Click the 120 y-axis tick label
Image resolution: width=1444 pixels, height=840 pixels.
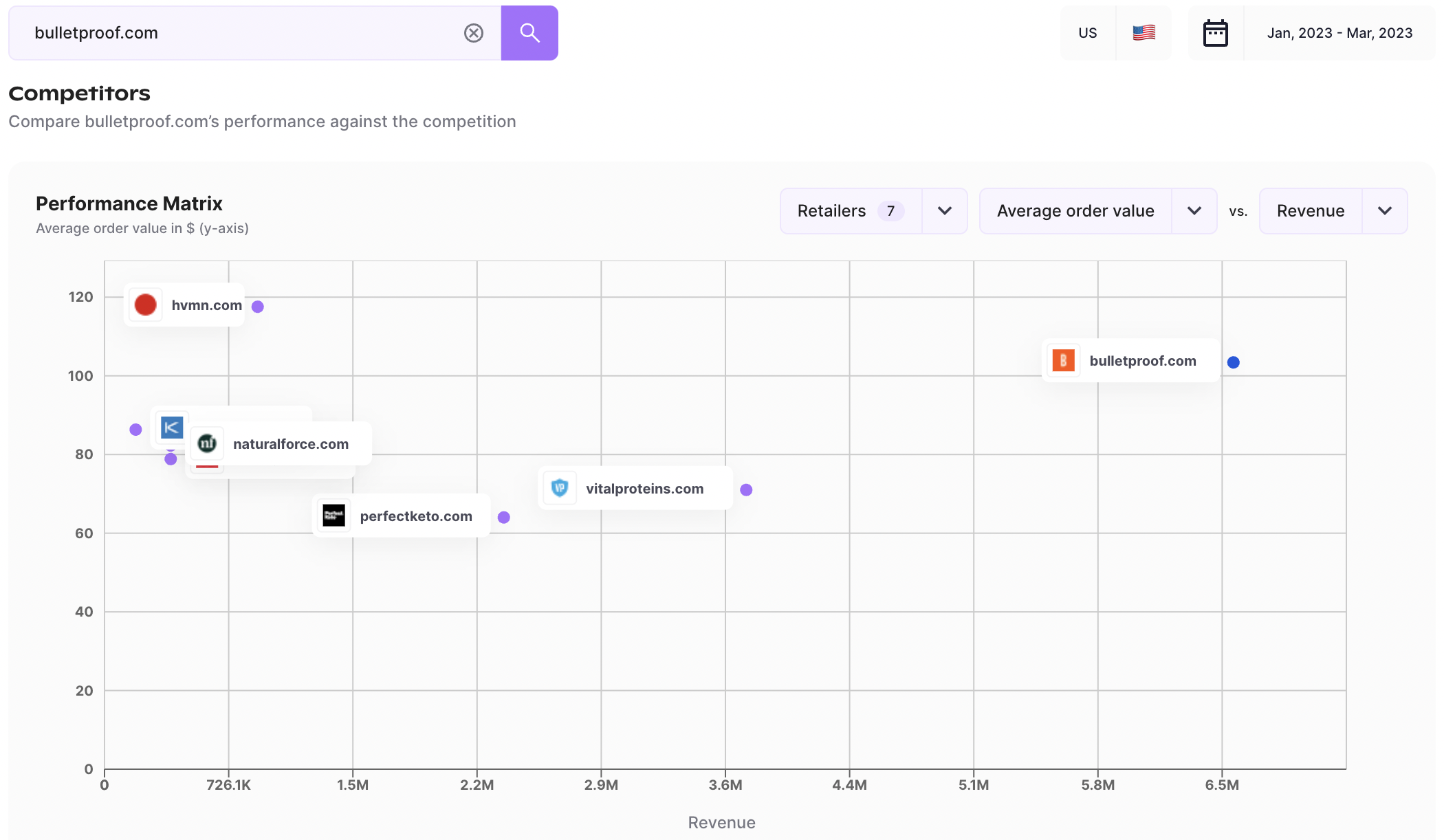coord(80,297)
